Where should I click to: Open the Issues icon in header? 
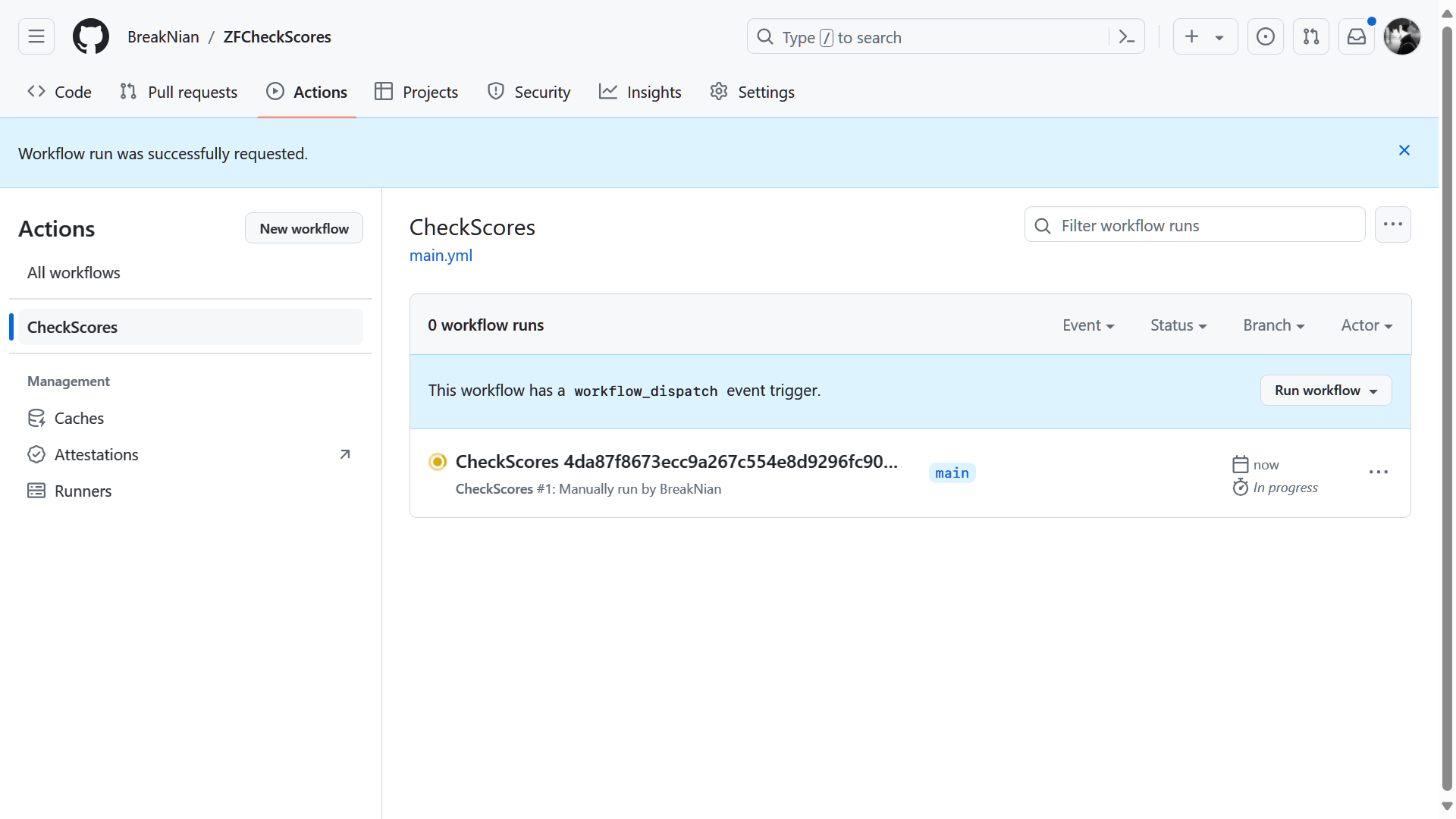point(1266,36)
